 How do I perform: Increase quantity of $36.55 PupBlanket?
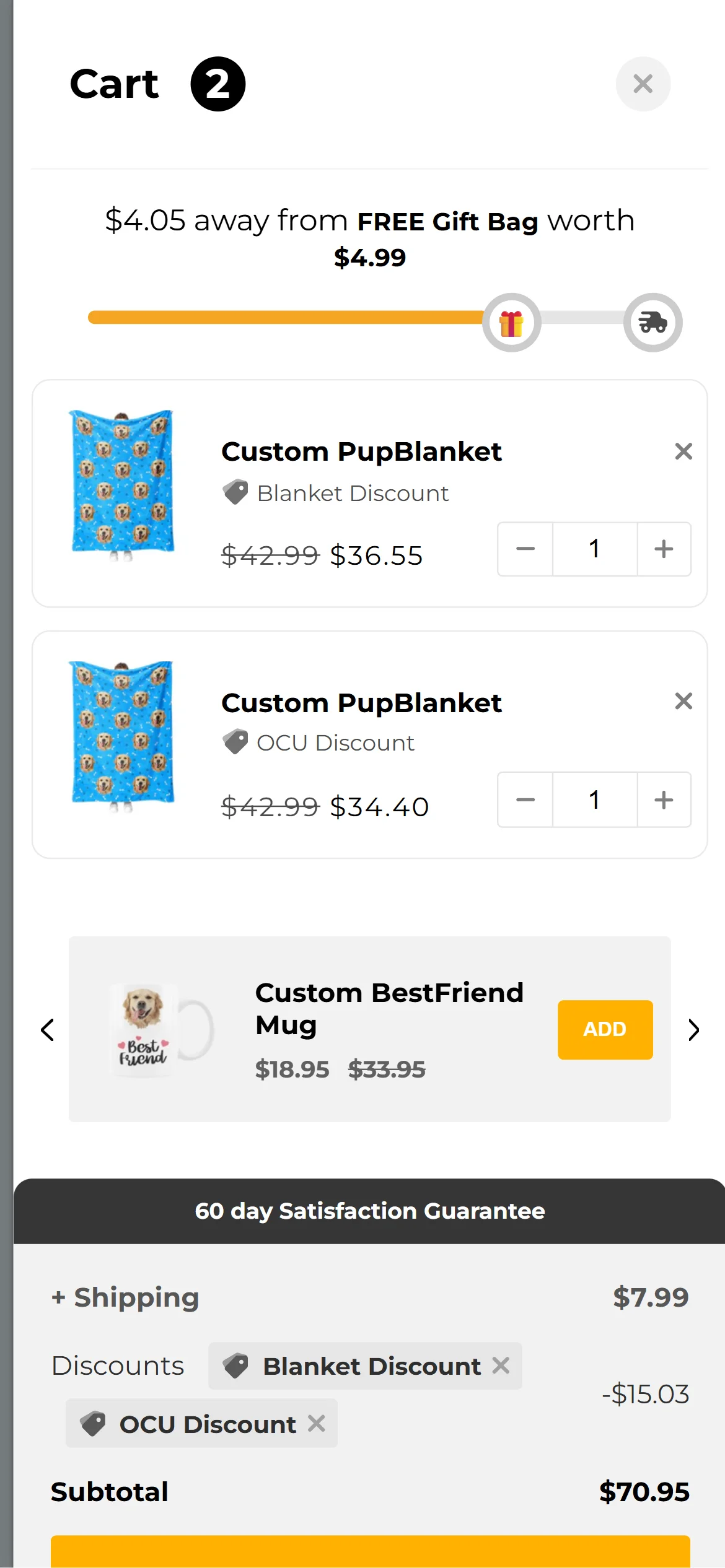[664, 549]
